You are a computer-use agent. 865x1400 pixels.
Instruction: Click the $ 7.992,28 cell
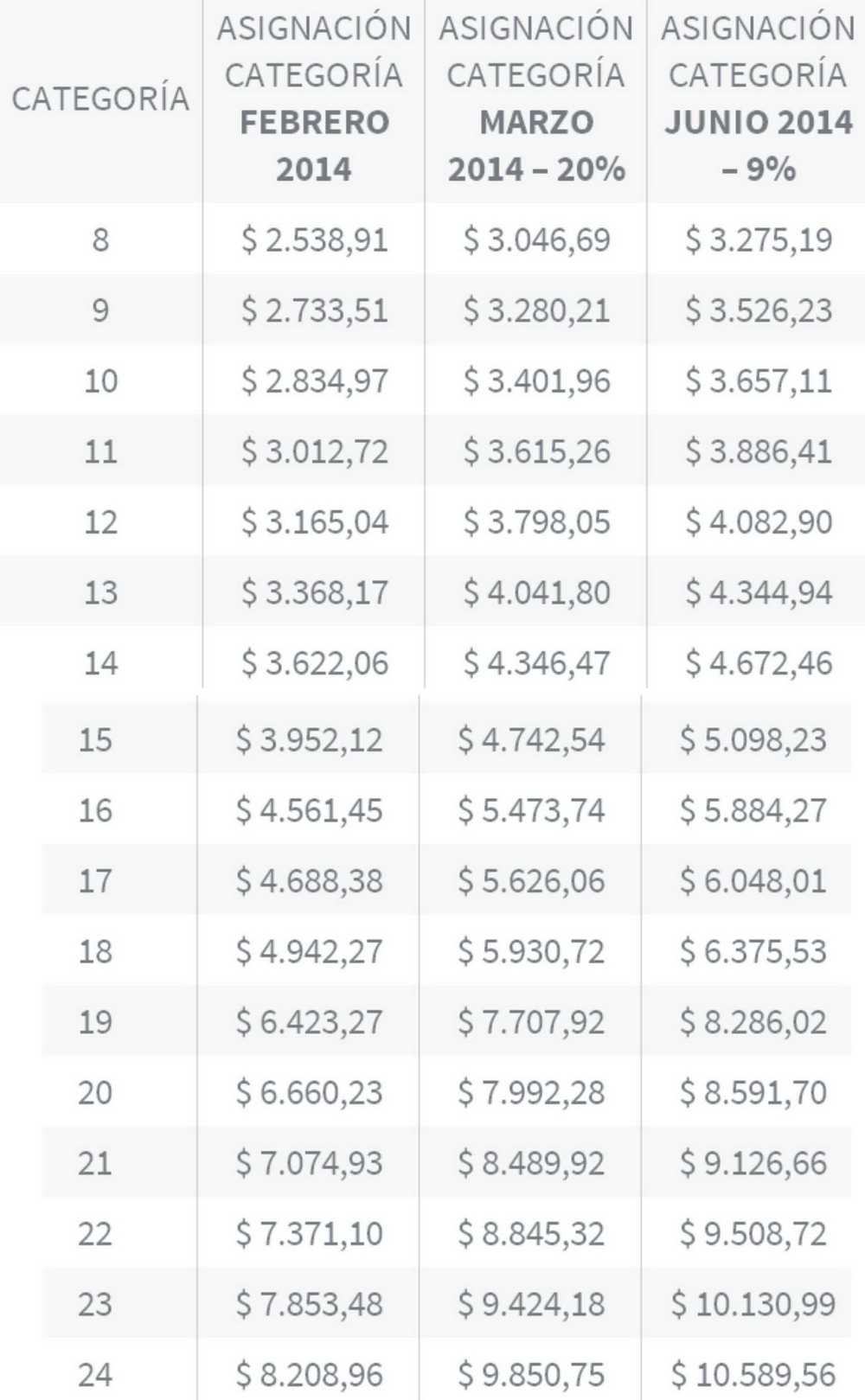click(x=531, y=1092)
